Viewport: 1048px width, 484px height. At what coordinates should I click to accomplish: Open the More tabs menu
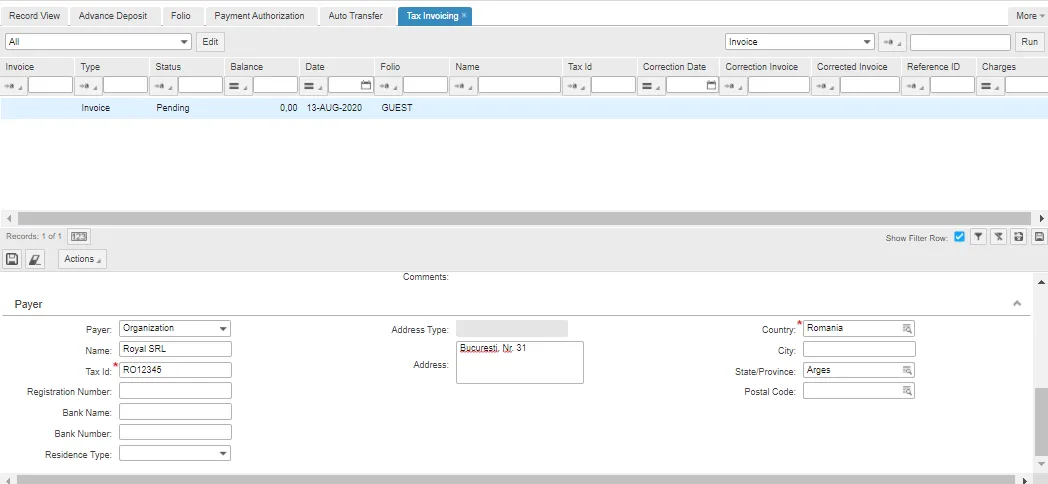click(1027, 15)
